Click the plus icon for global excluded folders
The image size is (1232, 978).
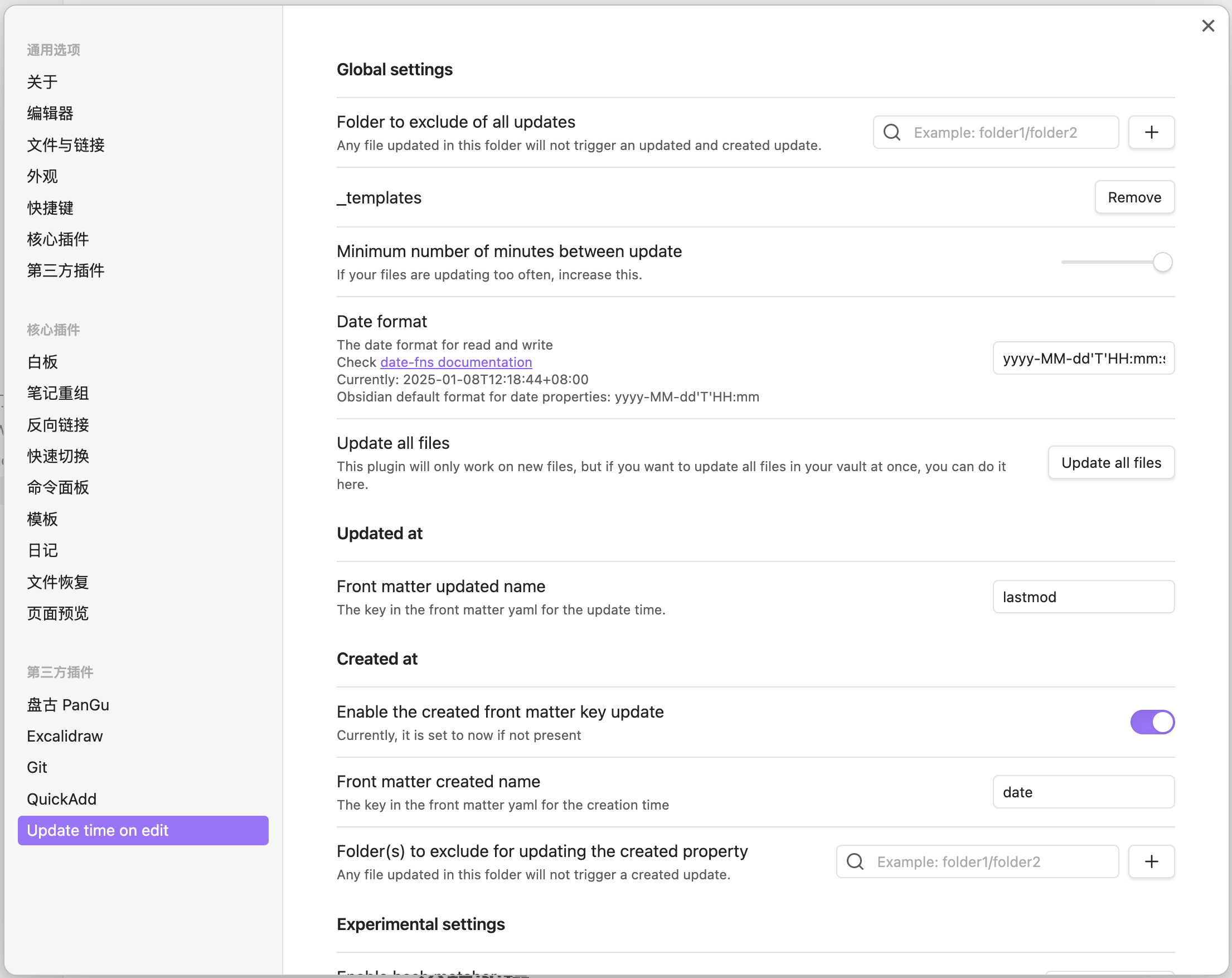tap(1151, 133)
